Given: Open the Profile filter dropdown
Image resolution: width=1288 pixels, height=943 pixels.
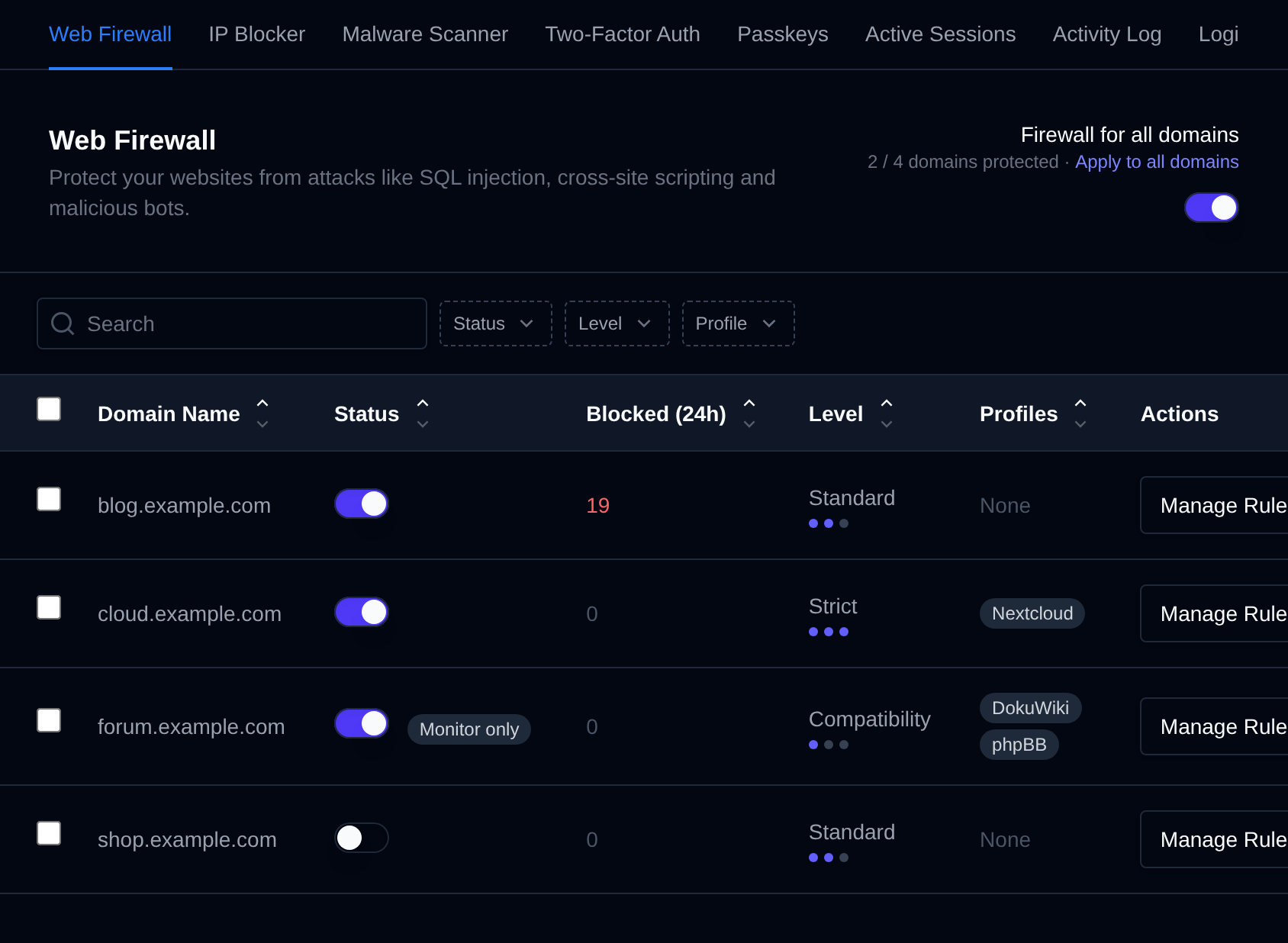Looking at the screenshot, I should [x=739, y=323].
